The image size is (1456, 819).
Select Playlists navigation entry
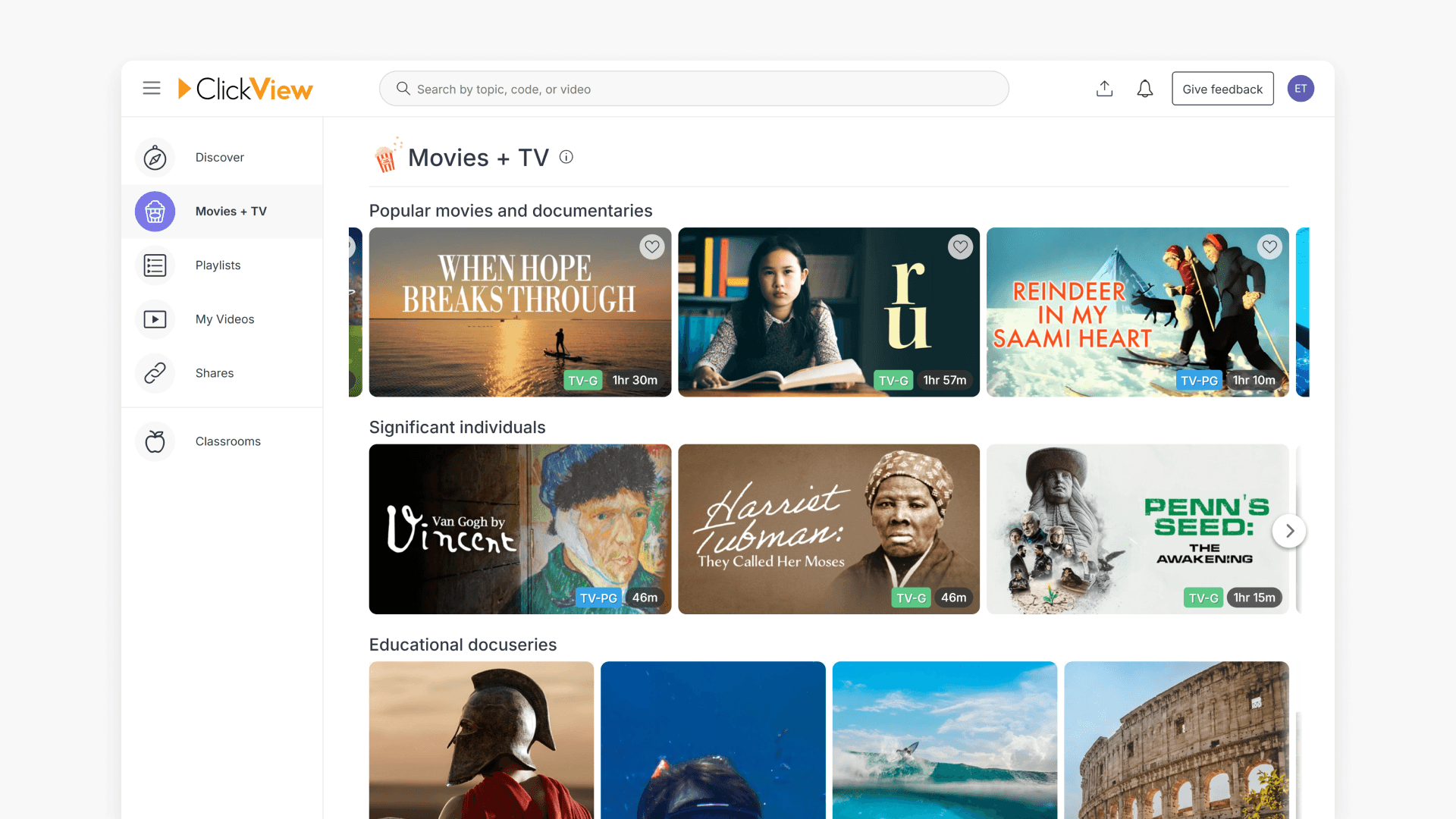click(x=218, y=265)
